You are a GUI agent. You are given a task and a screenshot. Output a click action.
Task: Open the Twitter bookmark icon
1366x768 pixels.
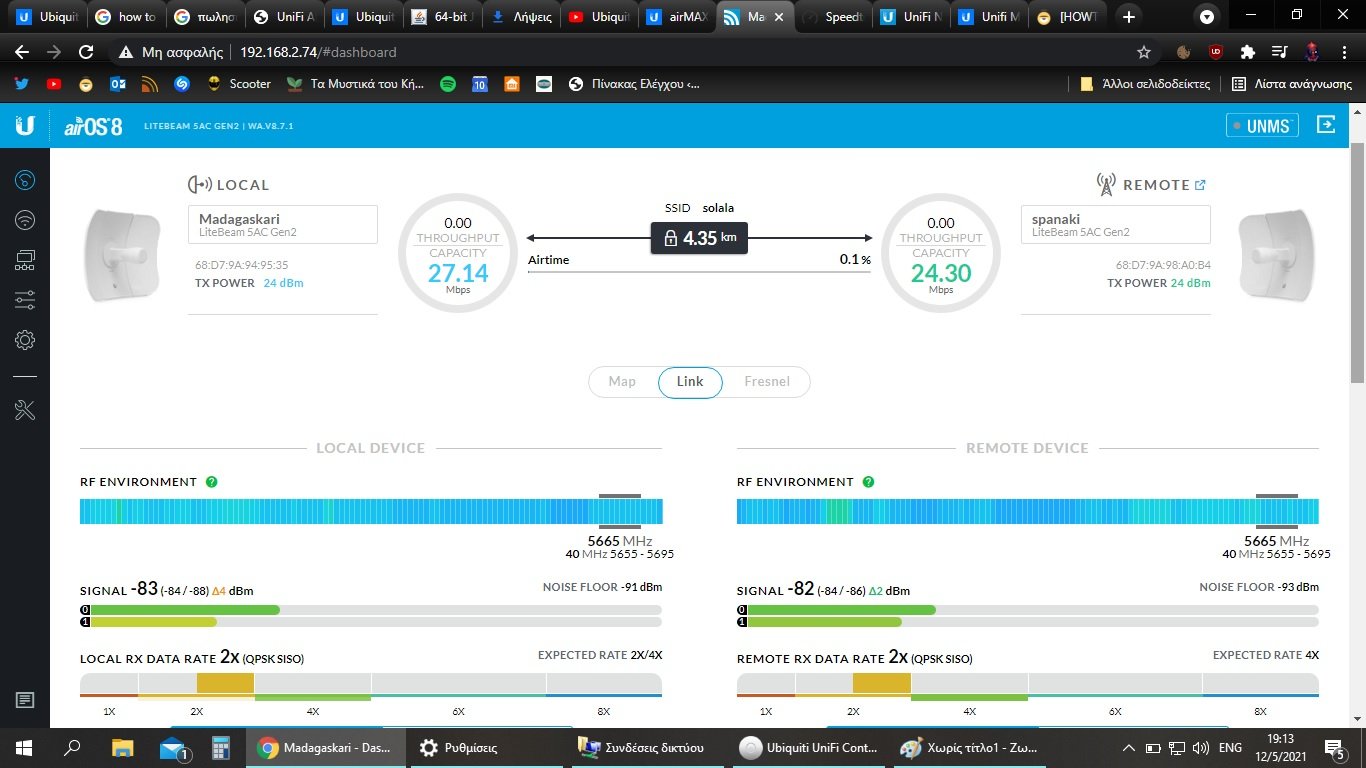tap(22, 84)
